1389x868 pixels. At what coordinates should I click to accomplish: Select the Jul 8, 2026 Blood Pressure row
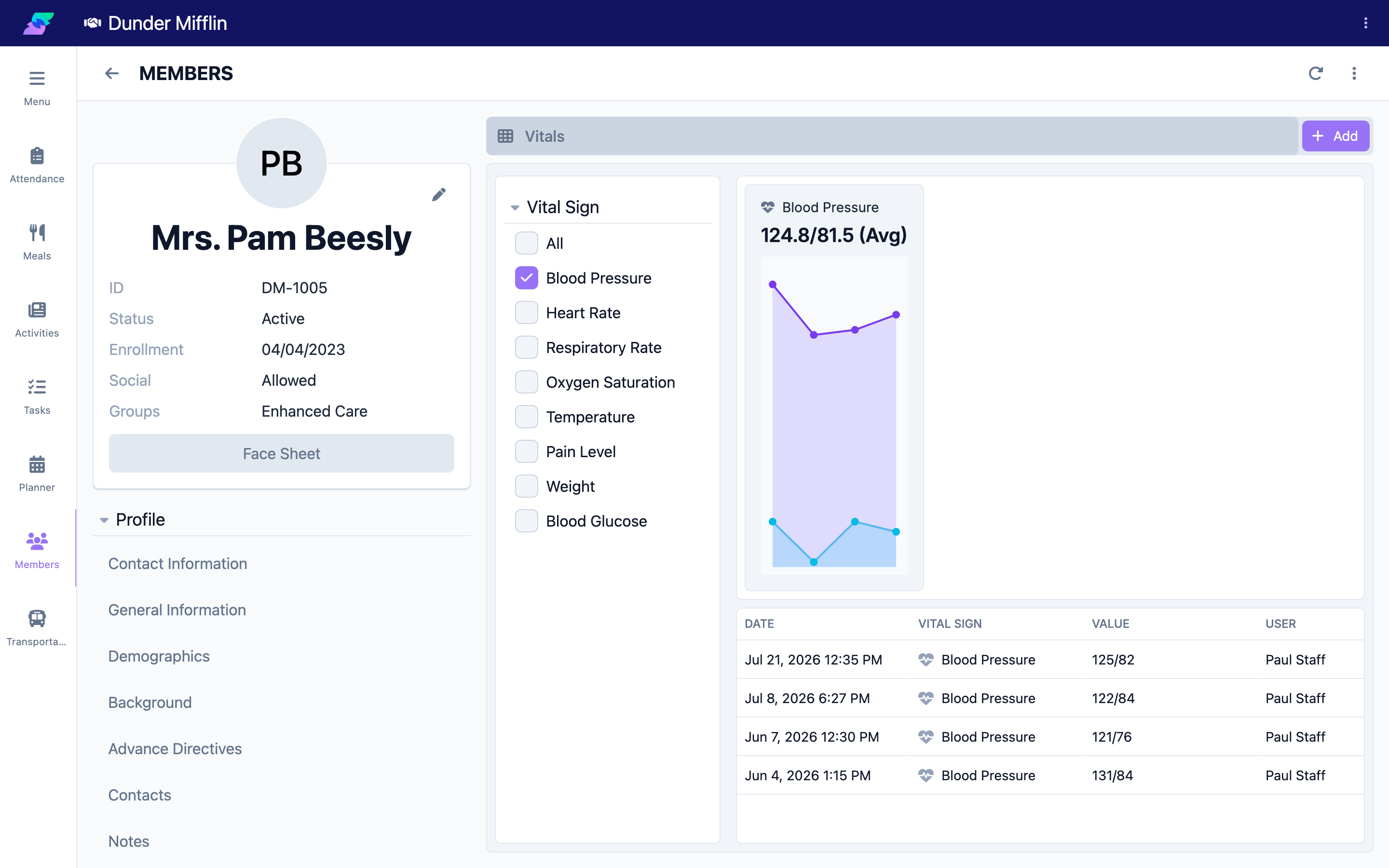point(1050,698)
